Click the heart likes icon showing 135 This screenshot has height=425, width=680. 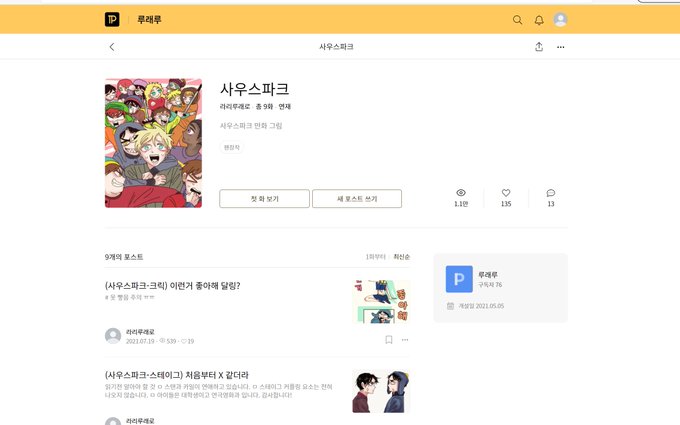(x=506, y=193)
